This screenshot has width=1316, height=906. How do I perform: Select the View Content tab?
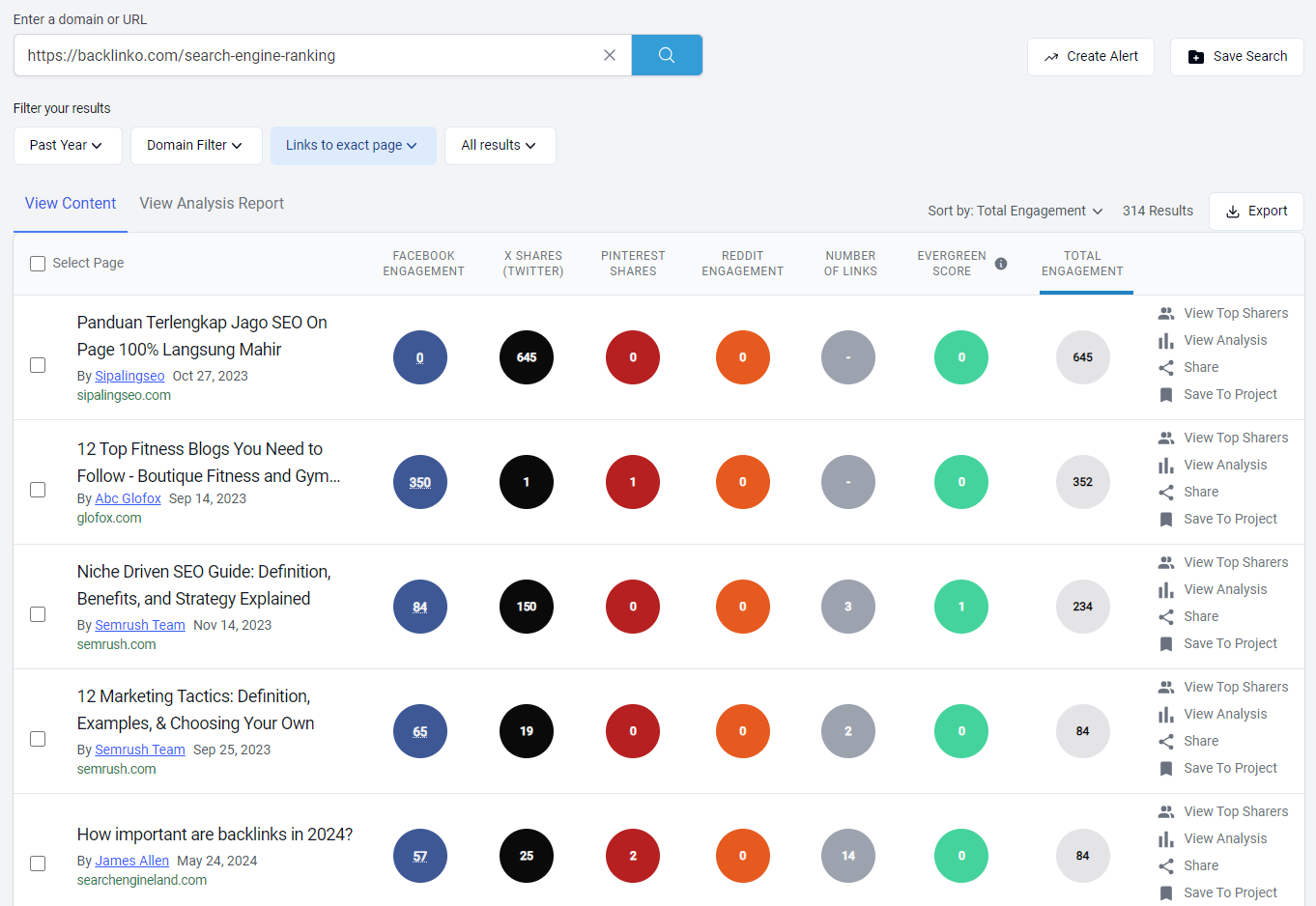tap(71, 204)
